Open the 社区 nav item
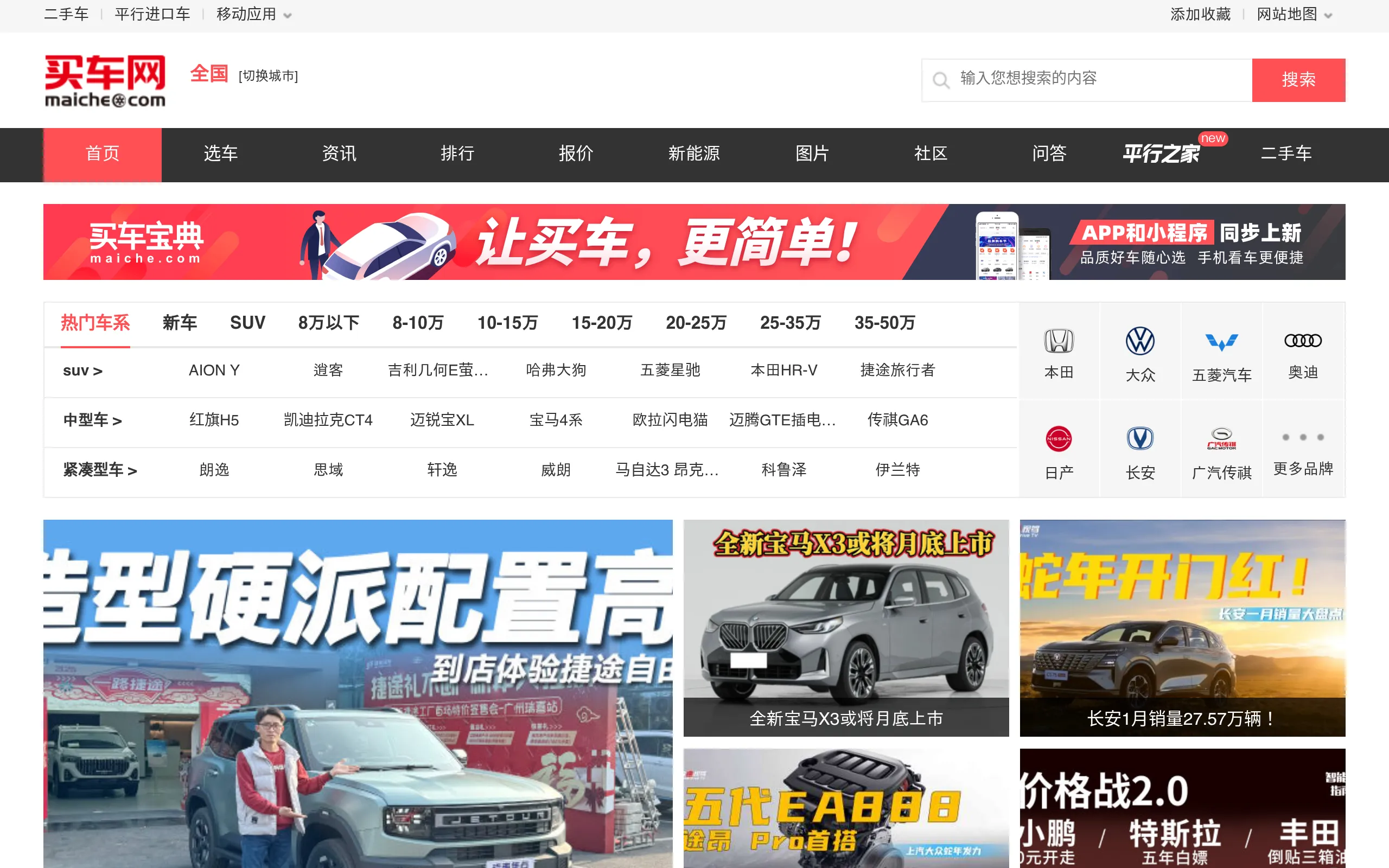The height and width of the screenshot is (868, 1389). pos(931,154)
